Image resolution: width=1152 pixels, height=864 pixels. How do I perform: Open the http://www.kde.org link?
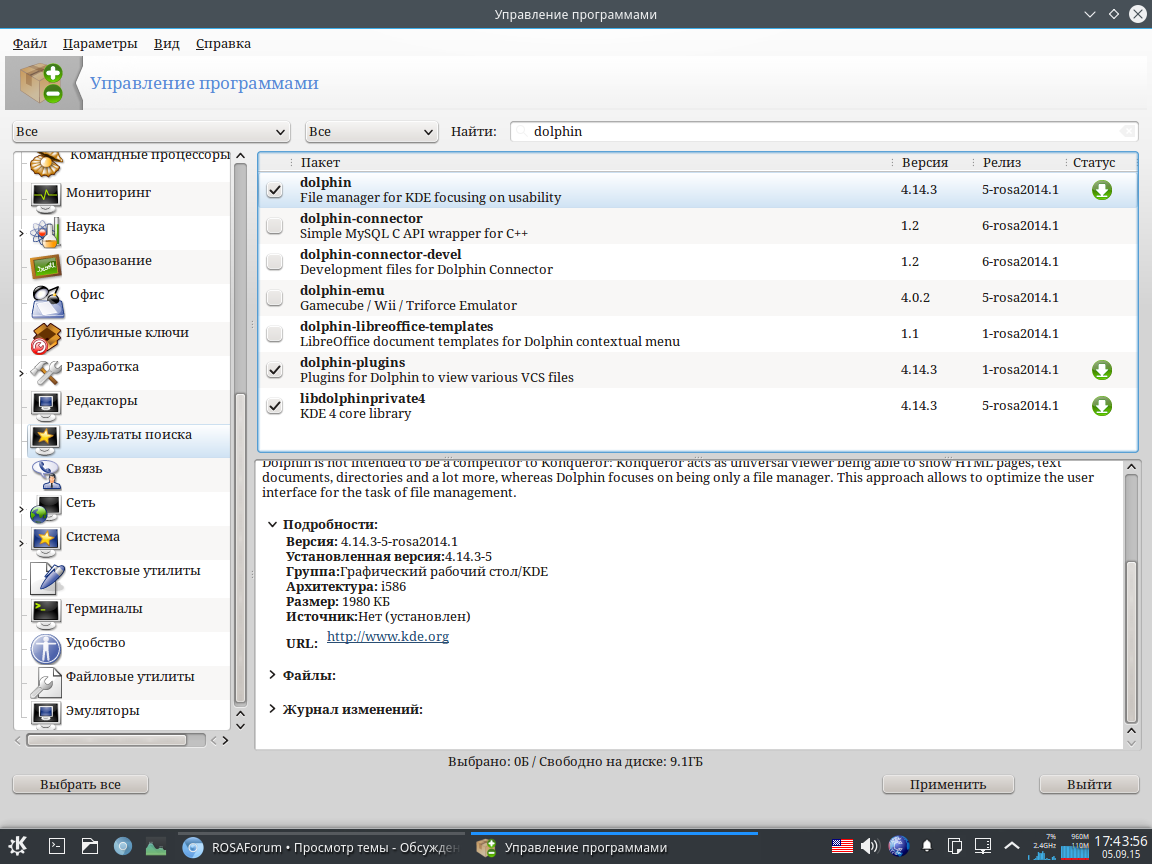point(388,637)
